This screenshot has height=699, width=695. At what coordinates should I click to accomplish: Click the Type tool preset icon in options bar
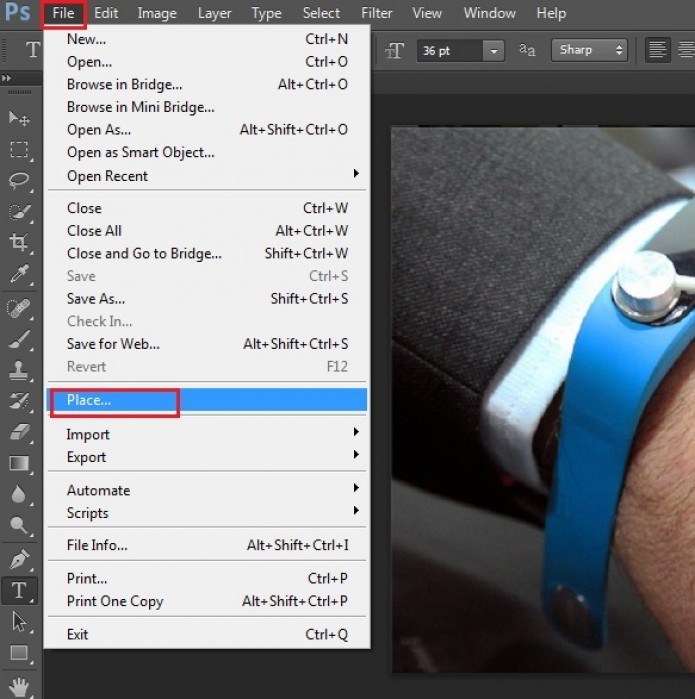pos(33,50)
